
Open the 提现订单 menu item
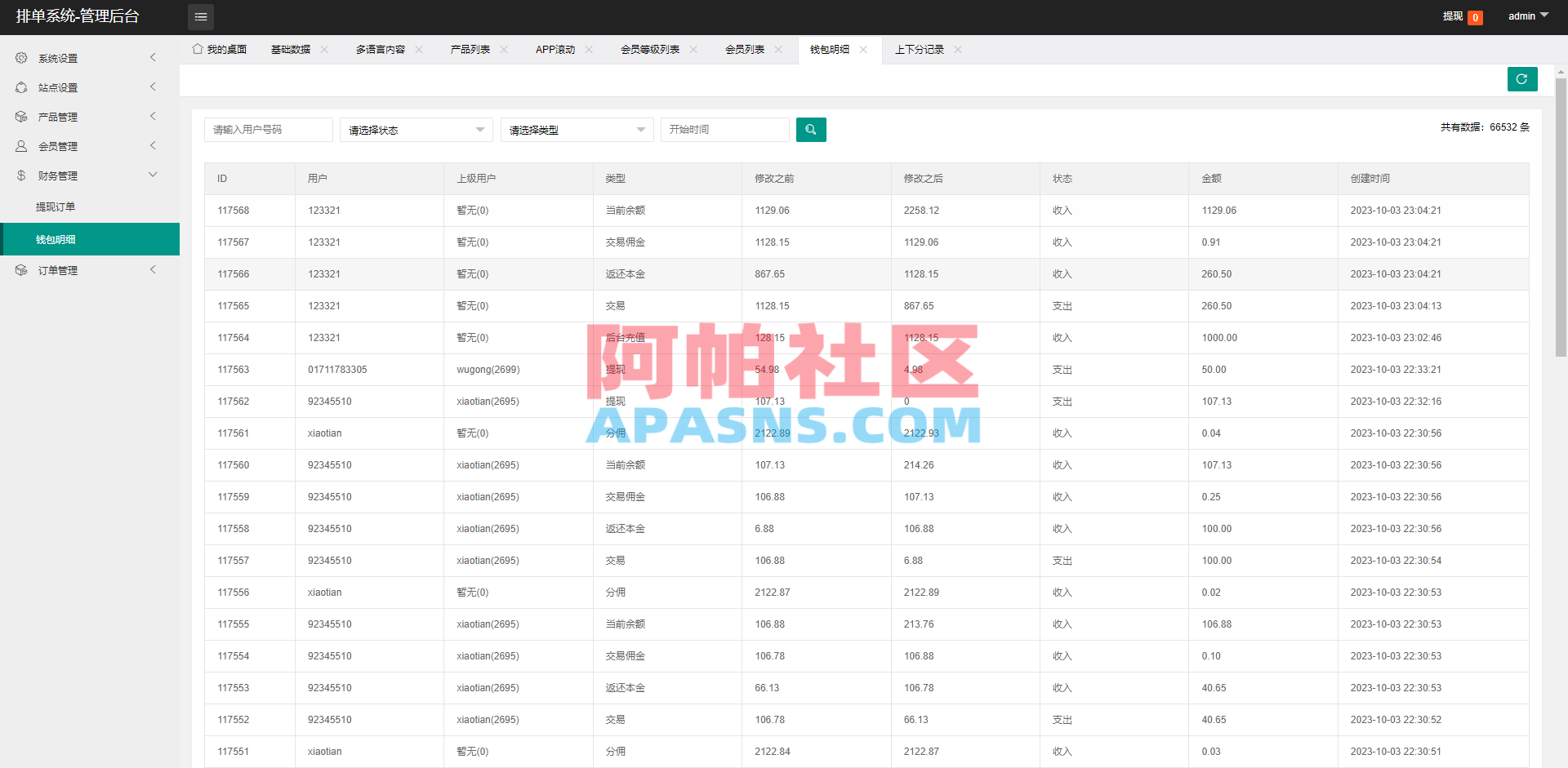tap(55, 206)
